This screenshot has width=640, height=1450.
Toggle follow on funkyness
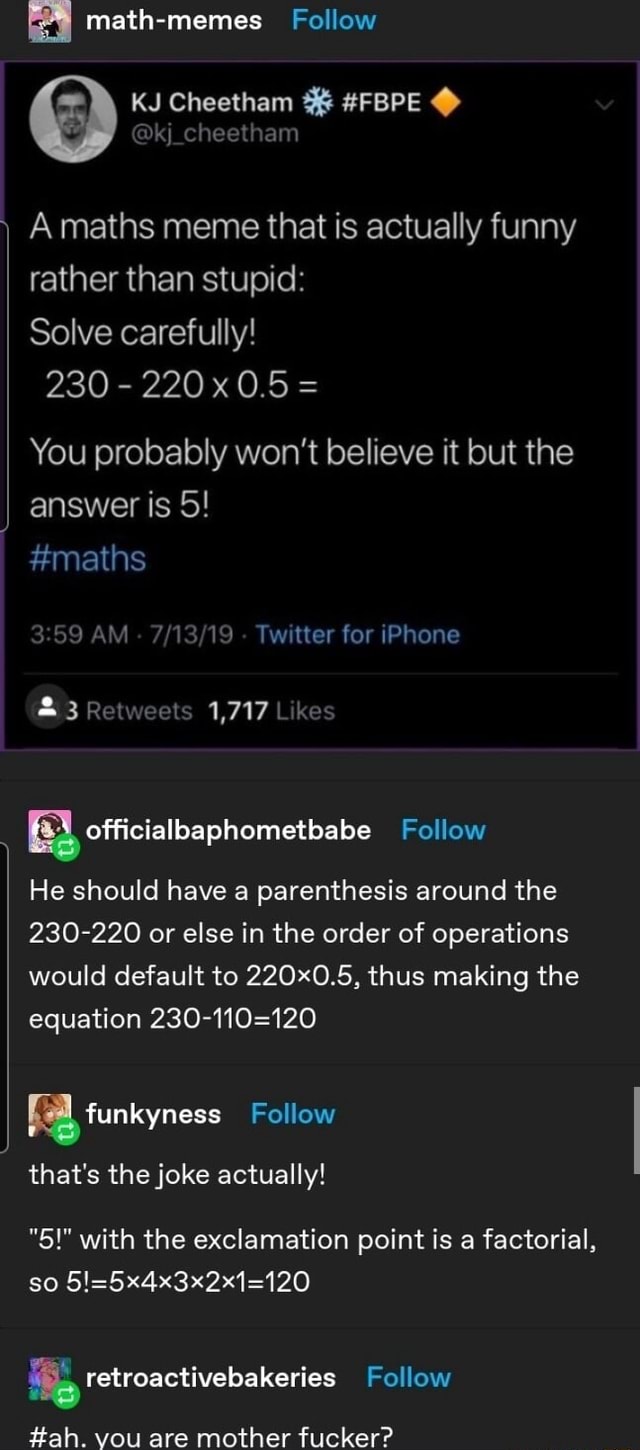pyautogui.click(x=292, y=1113)
